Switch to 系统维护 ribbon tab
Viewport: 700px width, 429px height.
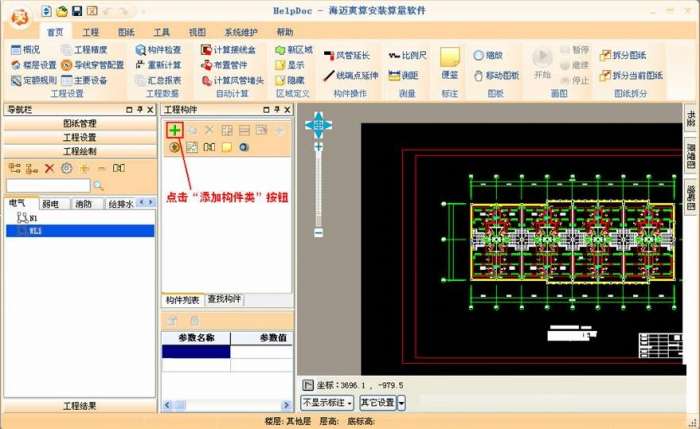point(241,32)
